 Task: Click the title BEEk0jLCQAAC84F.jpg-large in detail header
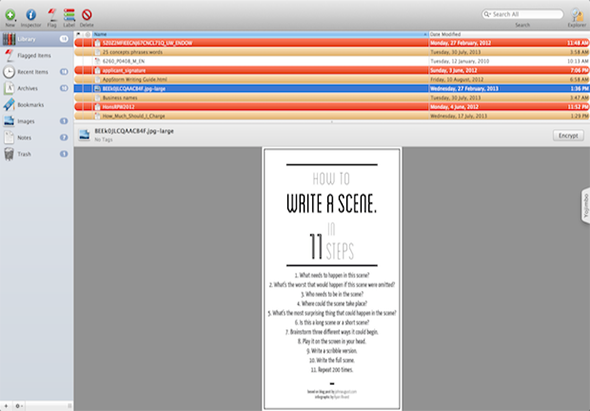134,131
